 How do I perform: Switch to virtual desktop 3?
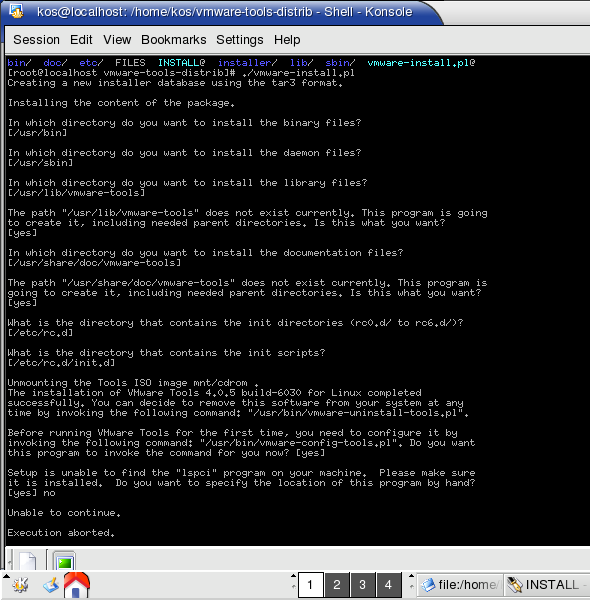click(x=362, y=585)
